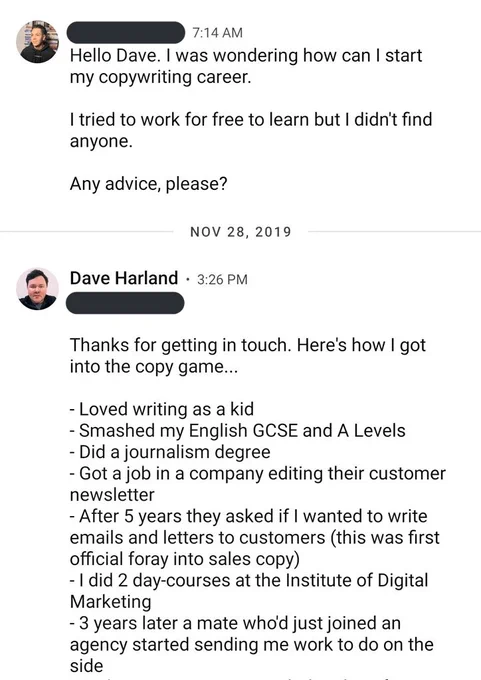This screenshot has height=680, width=481.
Task: Click the redacted bar under Dave Harland
Action: tap(125, 303)
